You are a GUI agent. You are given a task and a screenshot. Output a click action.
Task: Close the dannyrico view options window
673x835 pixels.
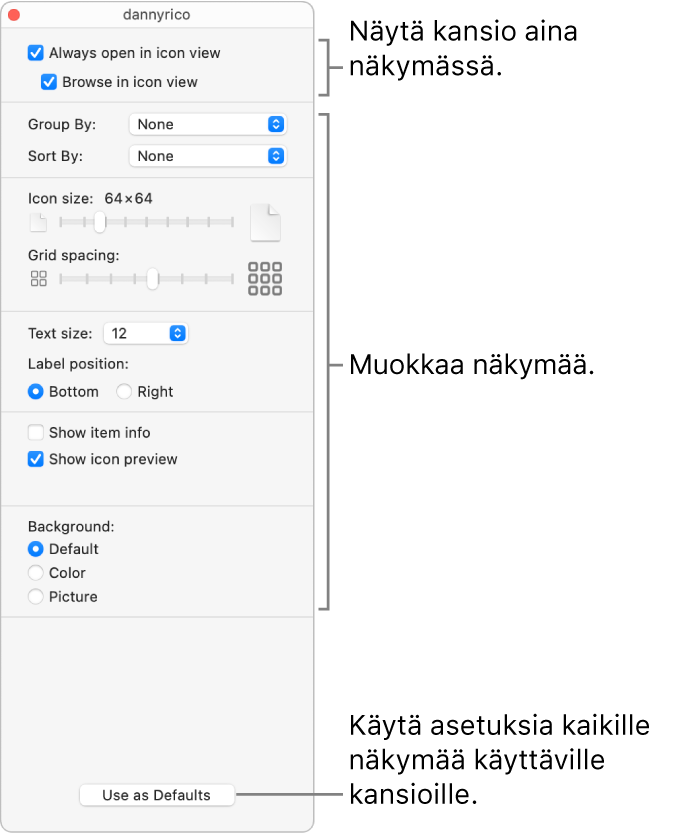pos(14,15)
